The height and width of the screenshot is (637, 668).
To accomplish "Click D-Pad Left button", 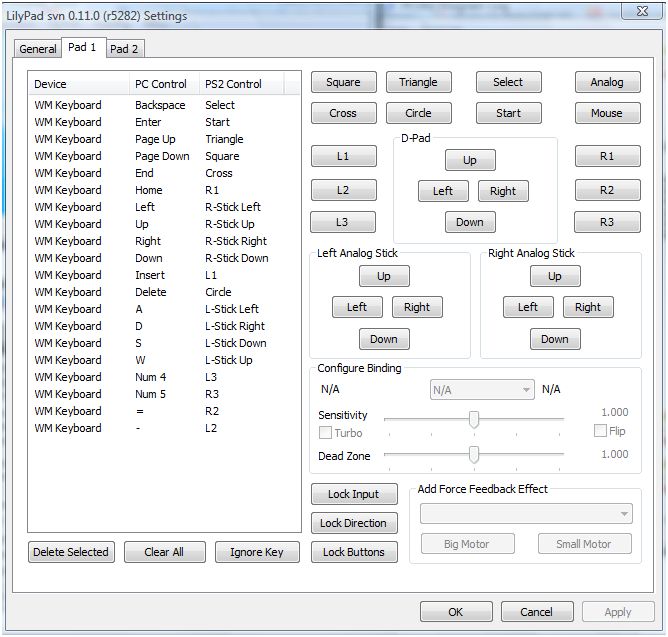I will 443,191.
